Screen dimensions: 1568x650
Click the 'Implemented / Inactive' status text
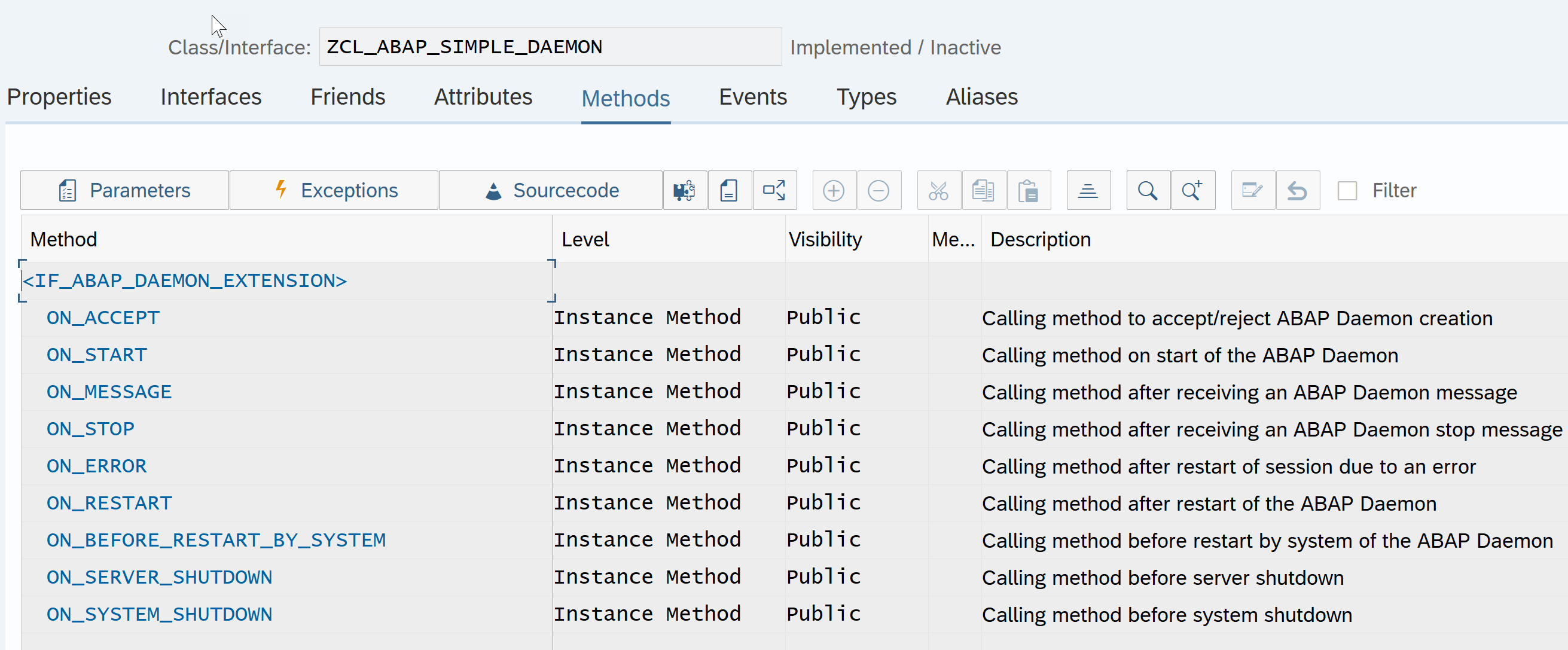tap(895, 47)
